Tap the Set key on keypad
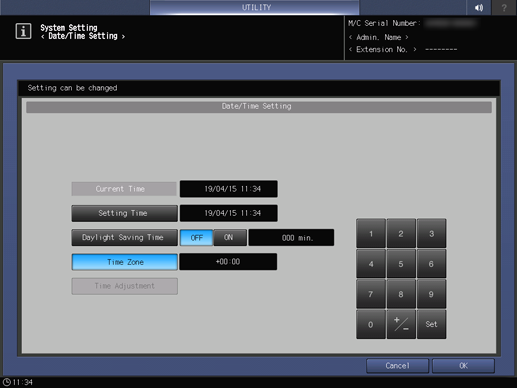Viewport: 517px width, 388px height. tap(431, 324)
